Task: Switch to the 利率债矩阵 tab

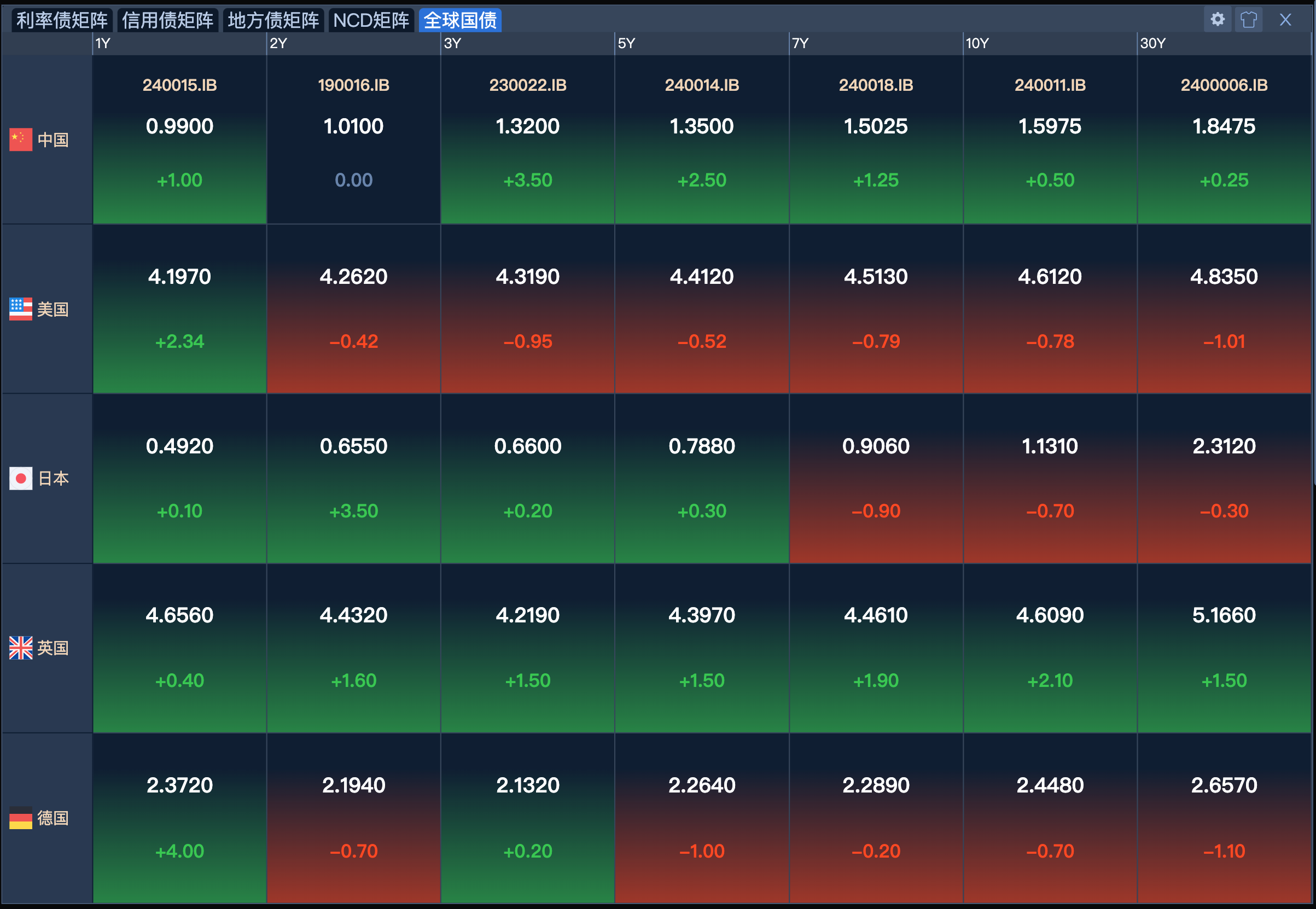Action: point(61,20)
